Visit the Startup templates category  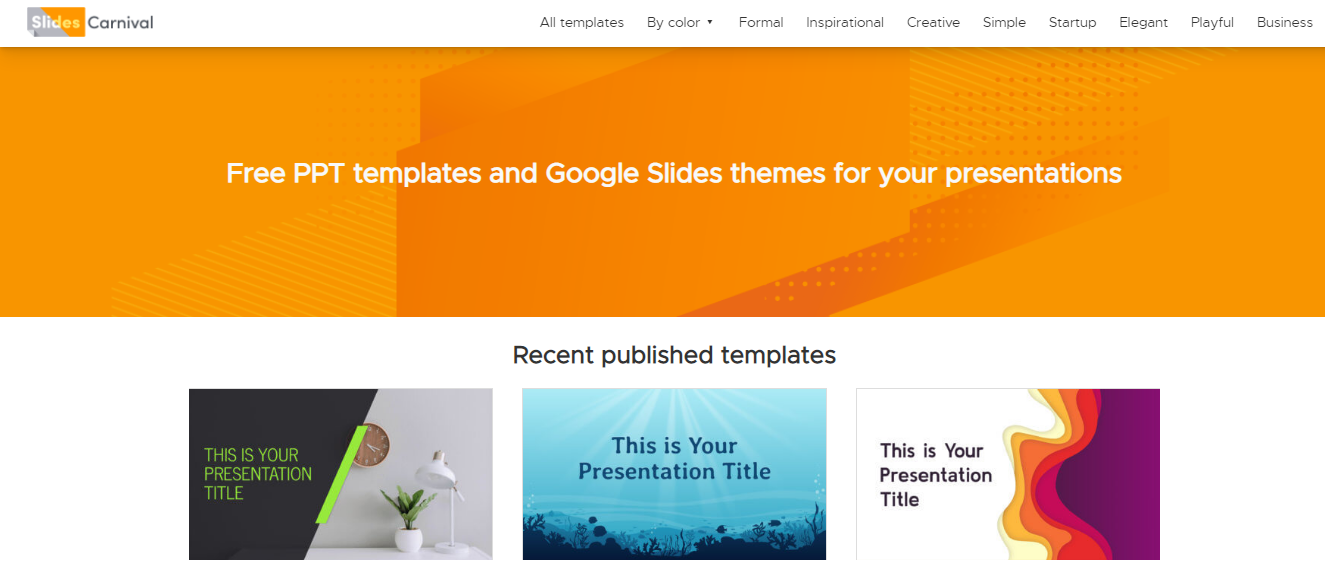[x=1072, y=22]
